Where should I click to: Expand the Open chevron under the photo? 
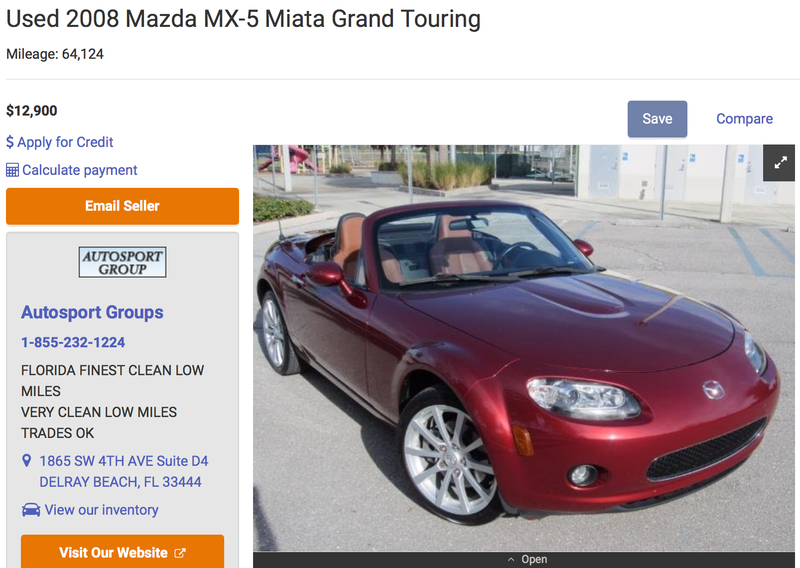click(511, 560)
